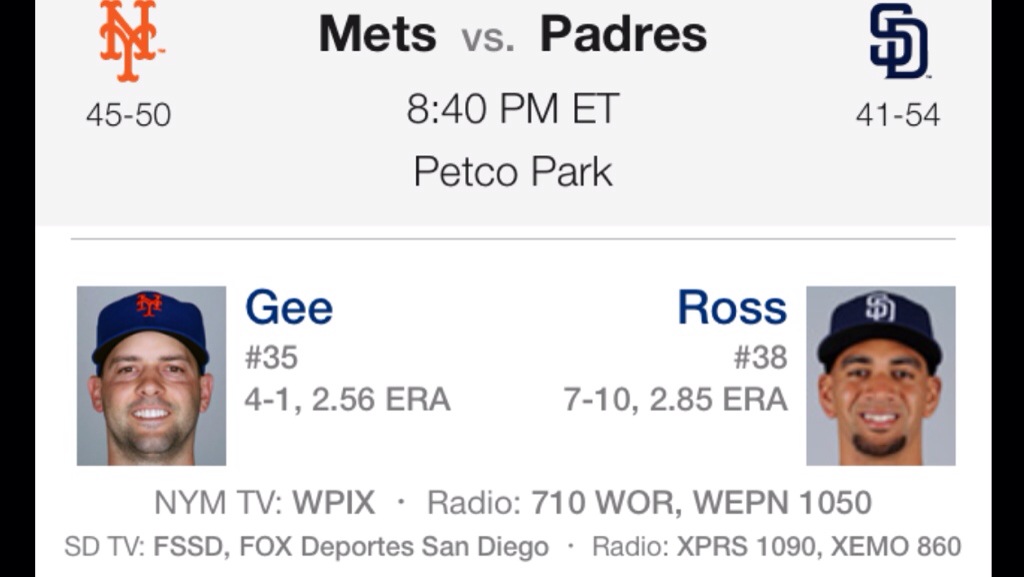The height and width of the screenshot is (577, 1024).
Task: Select Ross's 7-10, 2.85 ERA stat line
Action: (x=675, y=400)
